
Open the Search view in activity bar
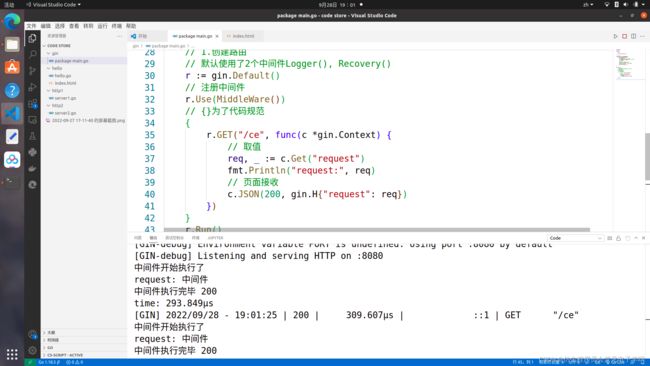(32, 54)
